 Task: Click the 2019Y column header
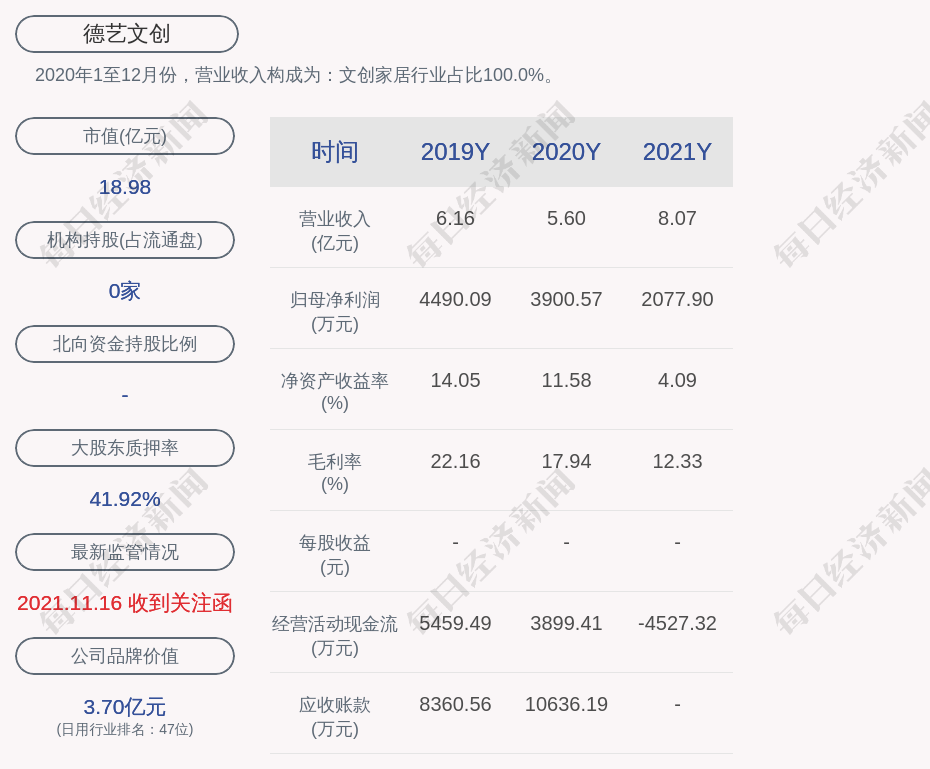[x=455, y=152]
